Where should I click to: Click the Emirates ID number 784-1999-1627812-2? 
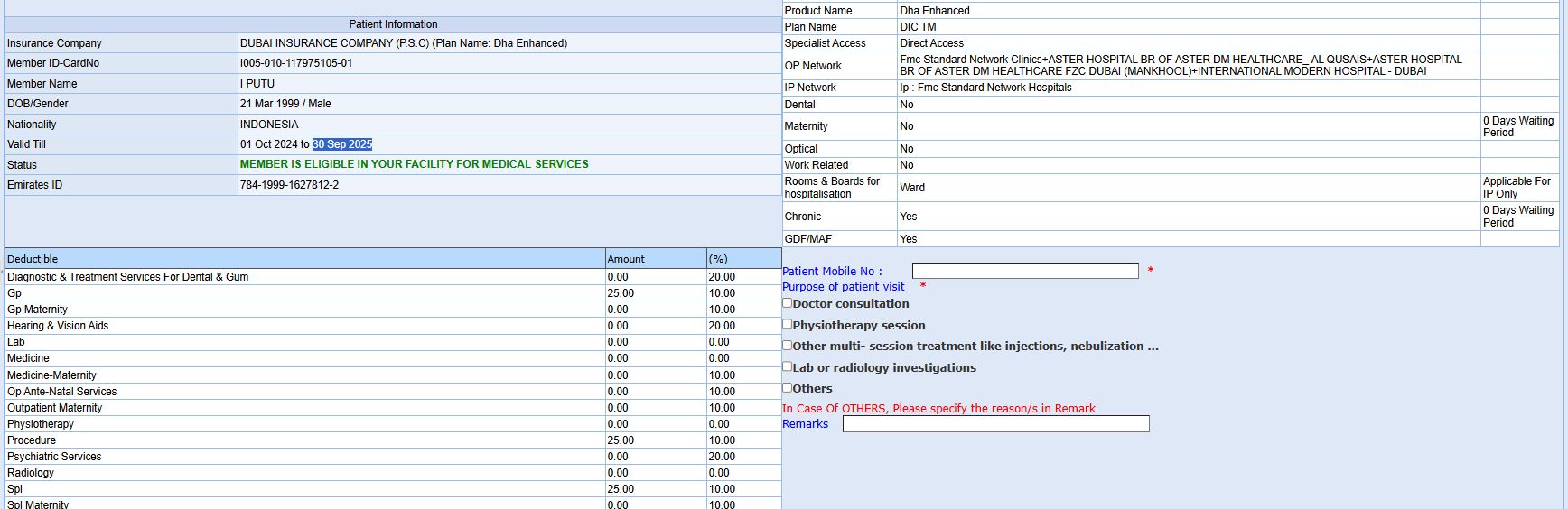(289, 185)
